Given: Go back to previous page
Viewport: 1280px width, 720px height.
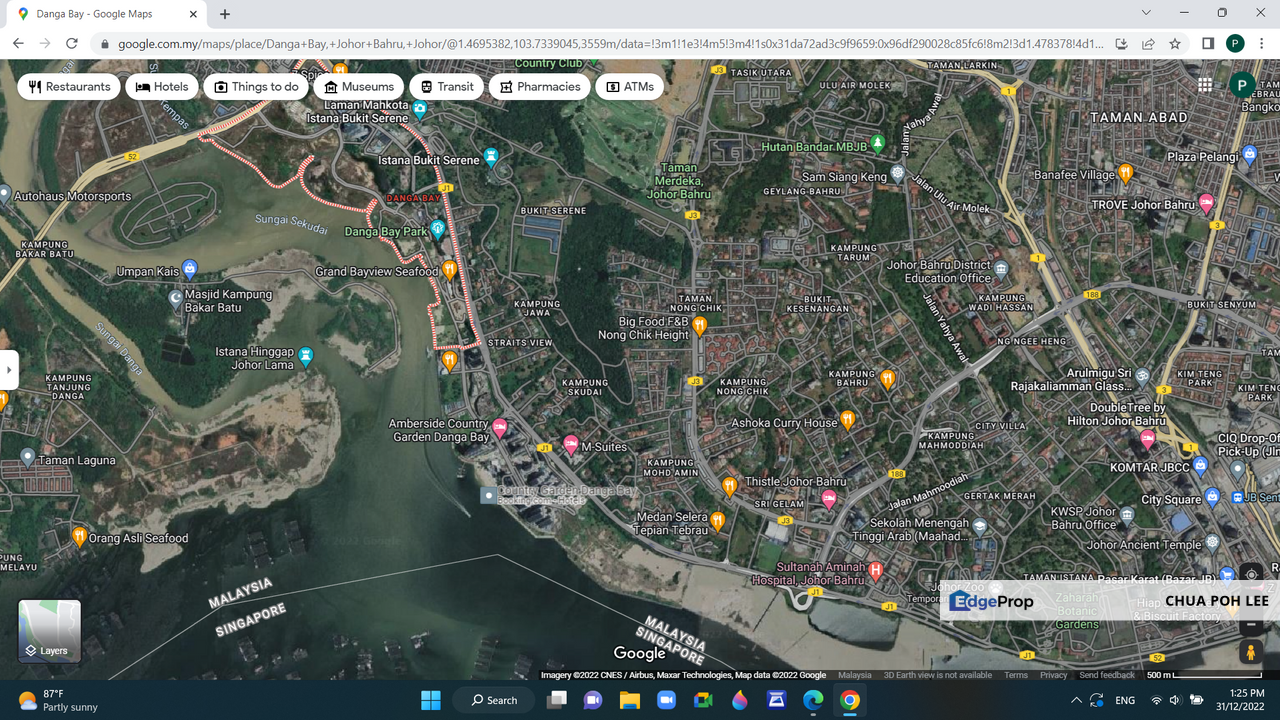Looking at the screenshot, I should pos(18,44).
